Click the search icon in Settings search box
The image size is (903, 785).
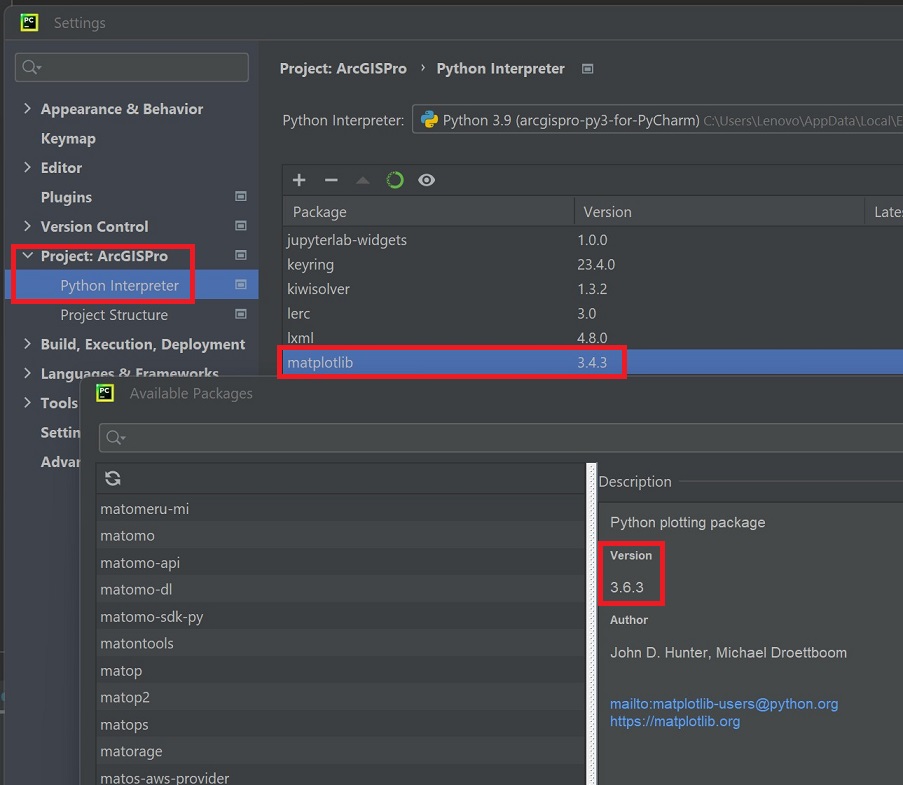(31, 67)
